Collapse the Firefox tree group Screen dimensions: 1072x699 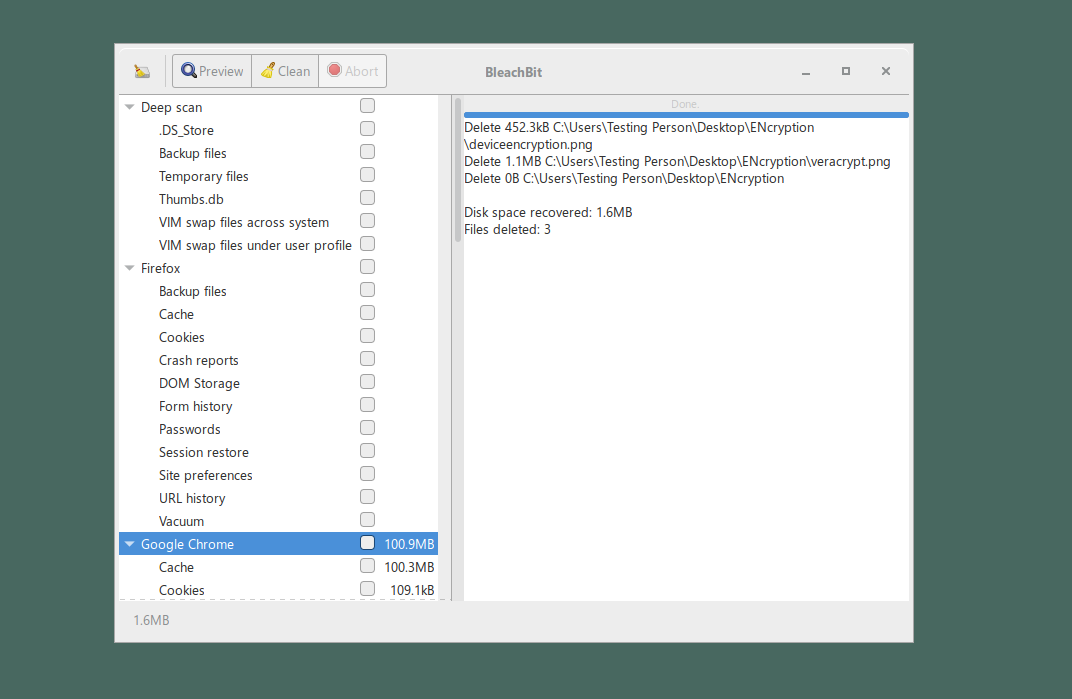[x=129, y=268]
